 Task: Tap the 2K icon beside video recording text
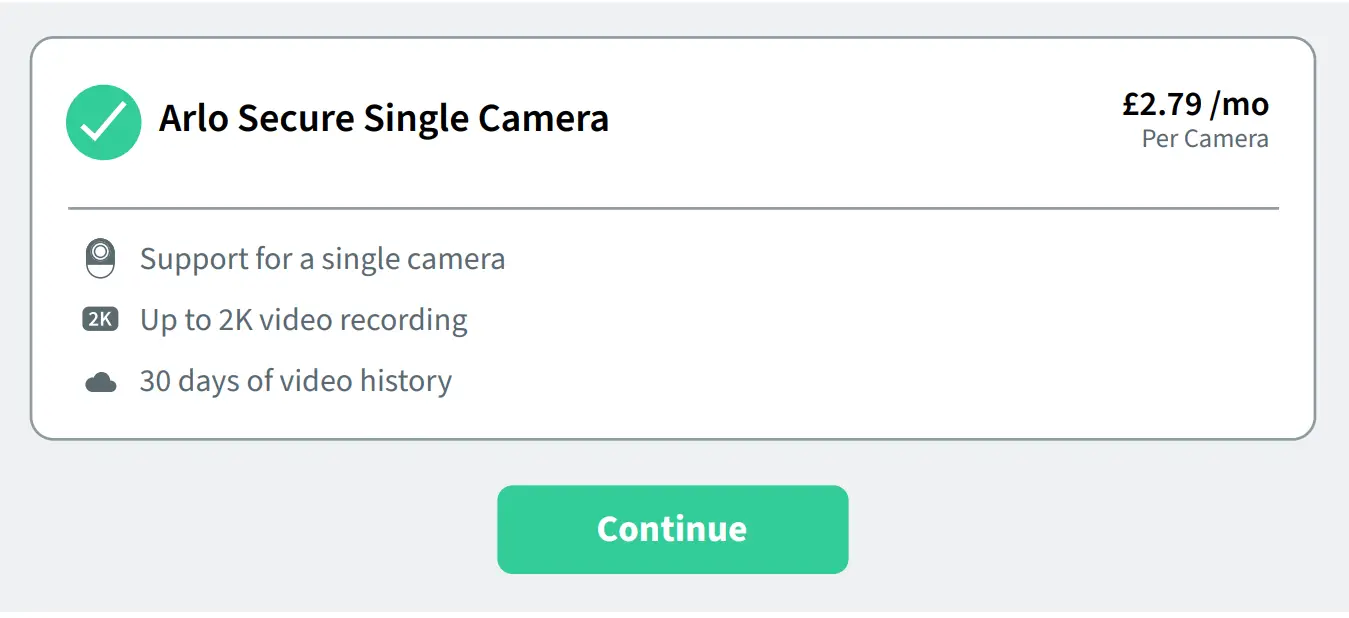tap(100, 319)
